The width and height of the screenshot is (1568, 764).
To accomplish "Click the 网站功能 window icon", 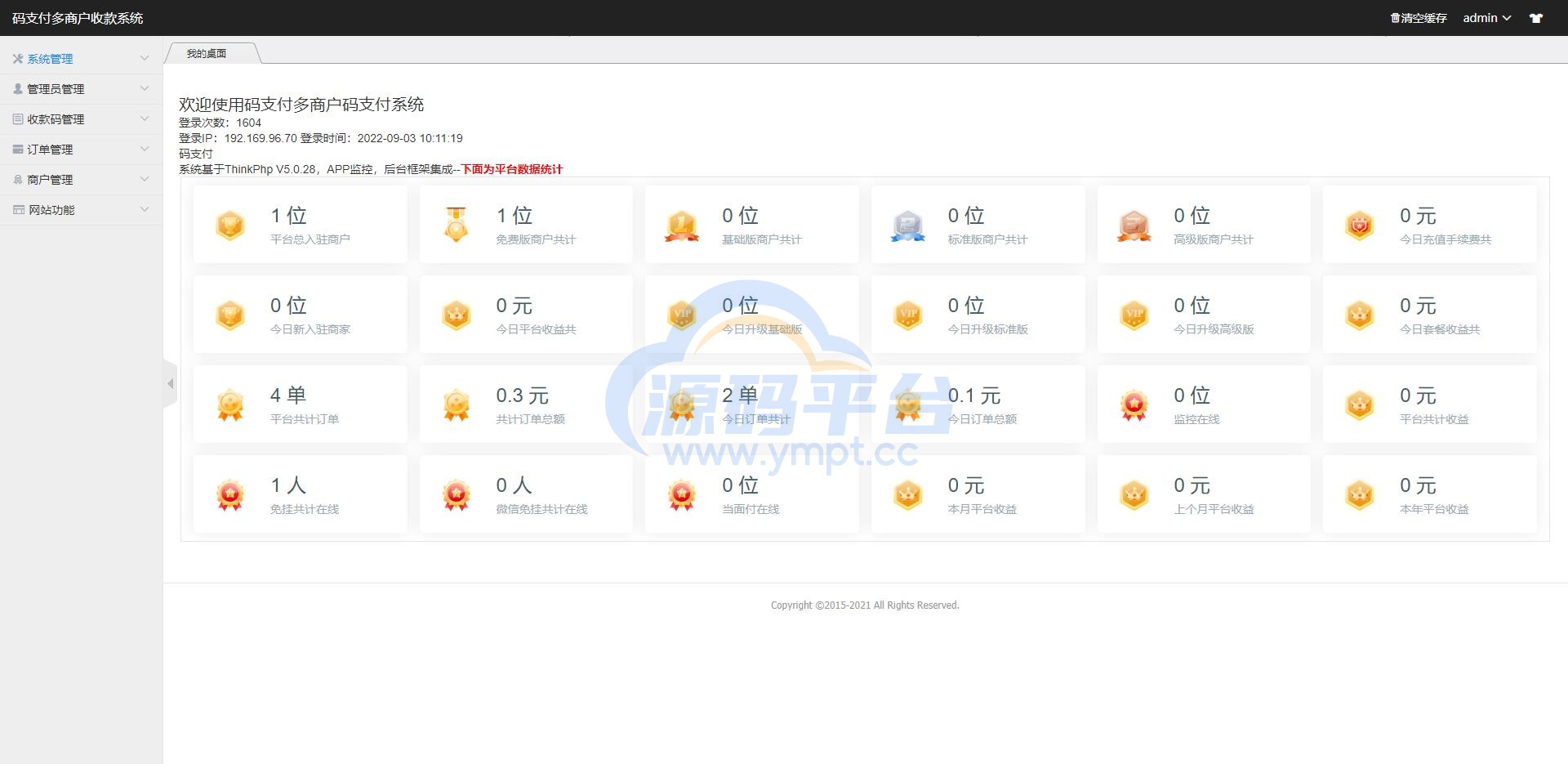I will point(18,210).
